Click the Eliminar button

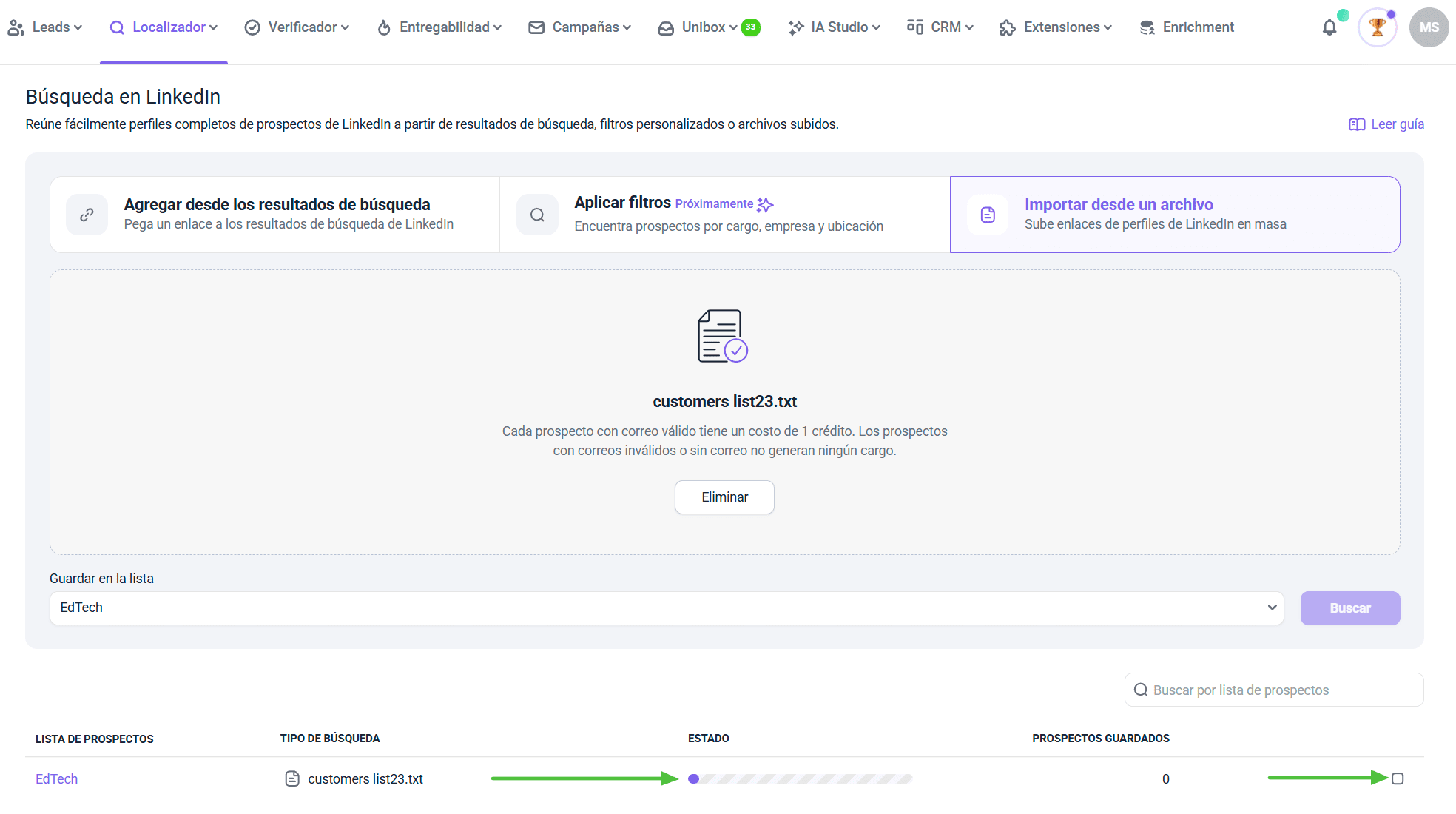(x=724, y=497)
